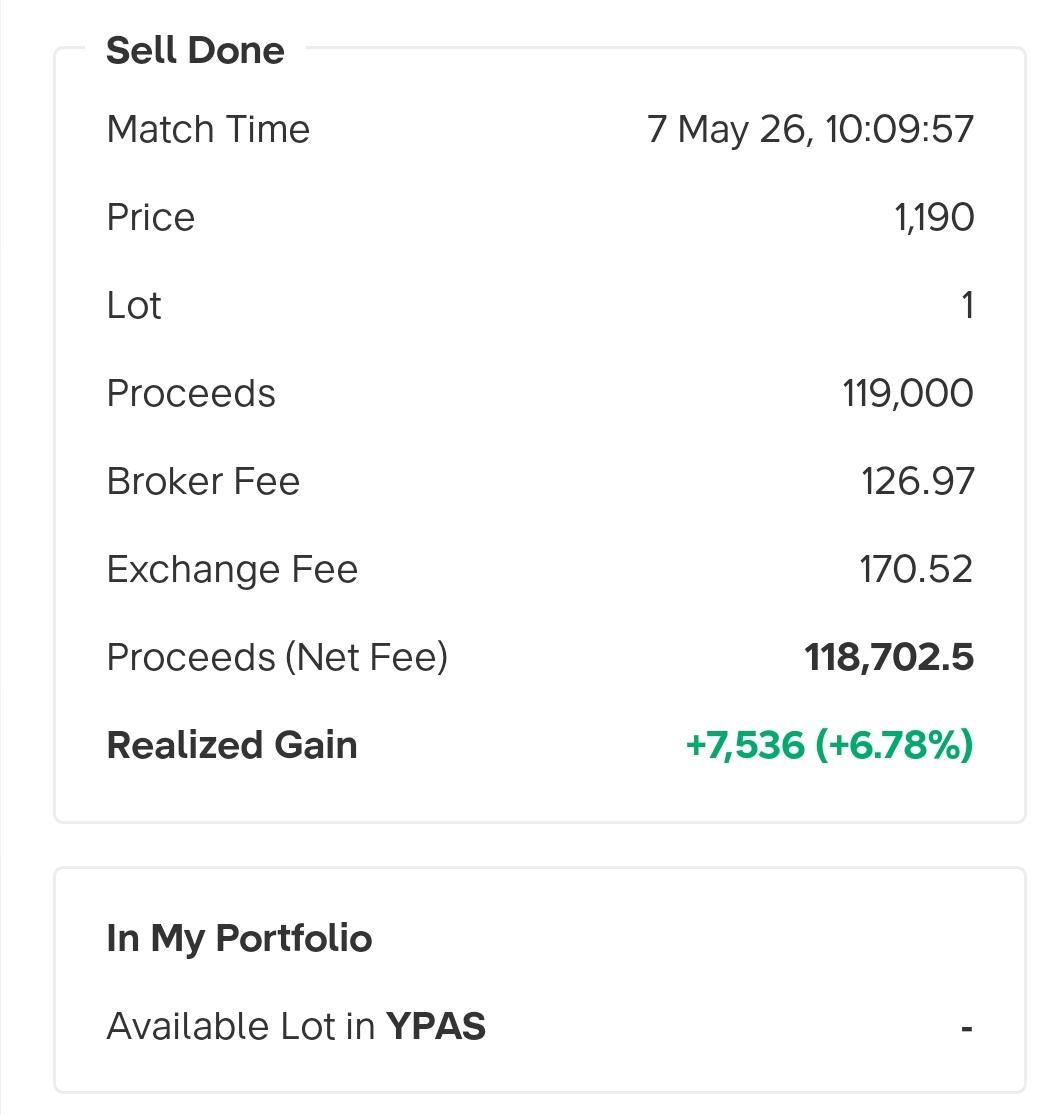Click the Proceeds (Net Fee) label

277,657
